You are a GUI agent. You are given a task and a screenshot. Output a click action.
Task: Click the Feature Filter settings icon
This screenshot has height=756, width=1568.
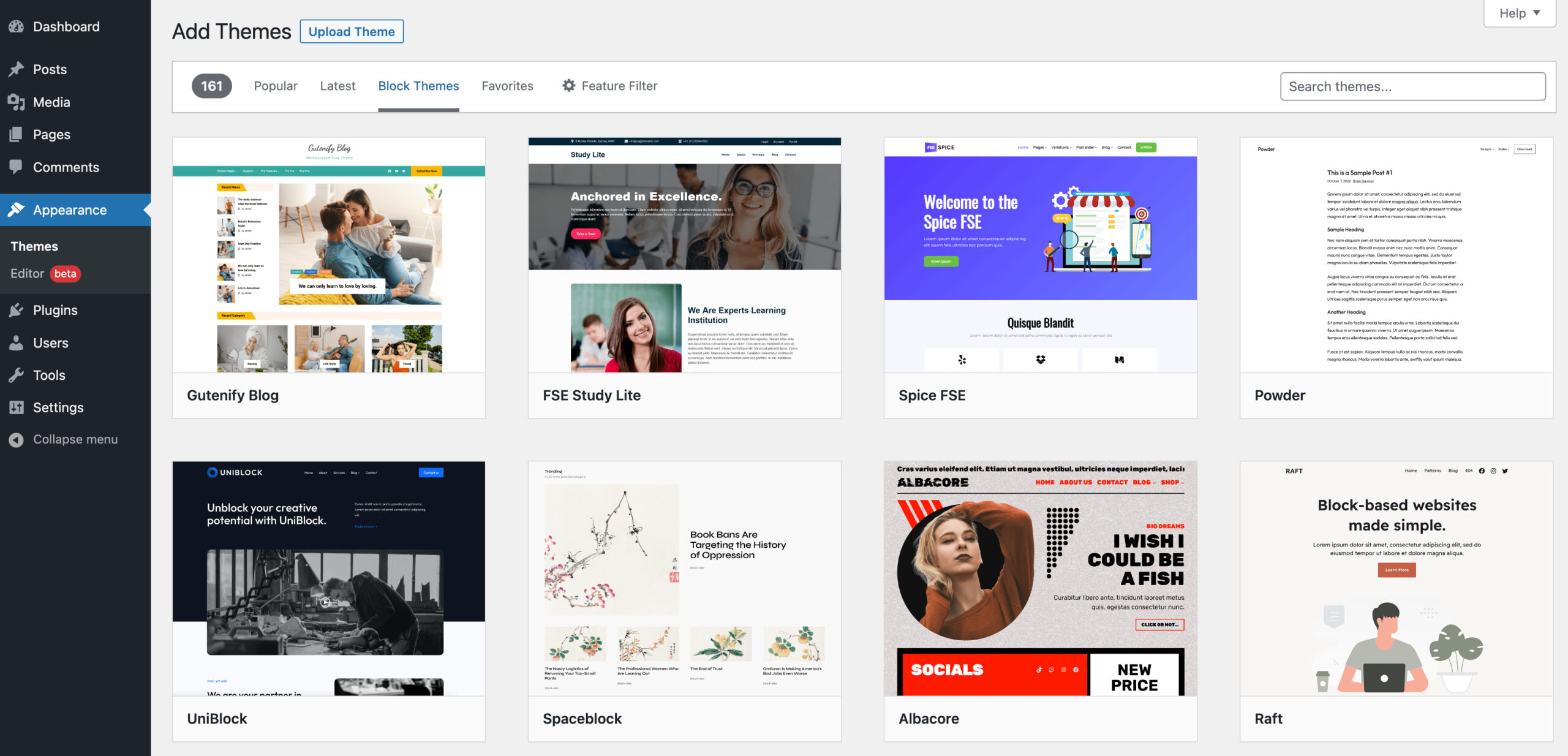coord(568,85)
